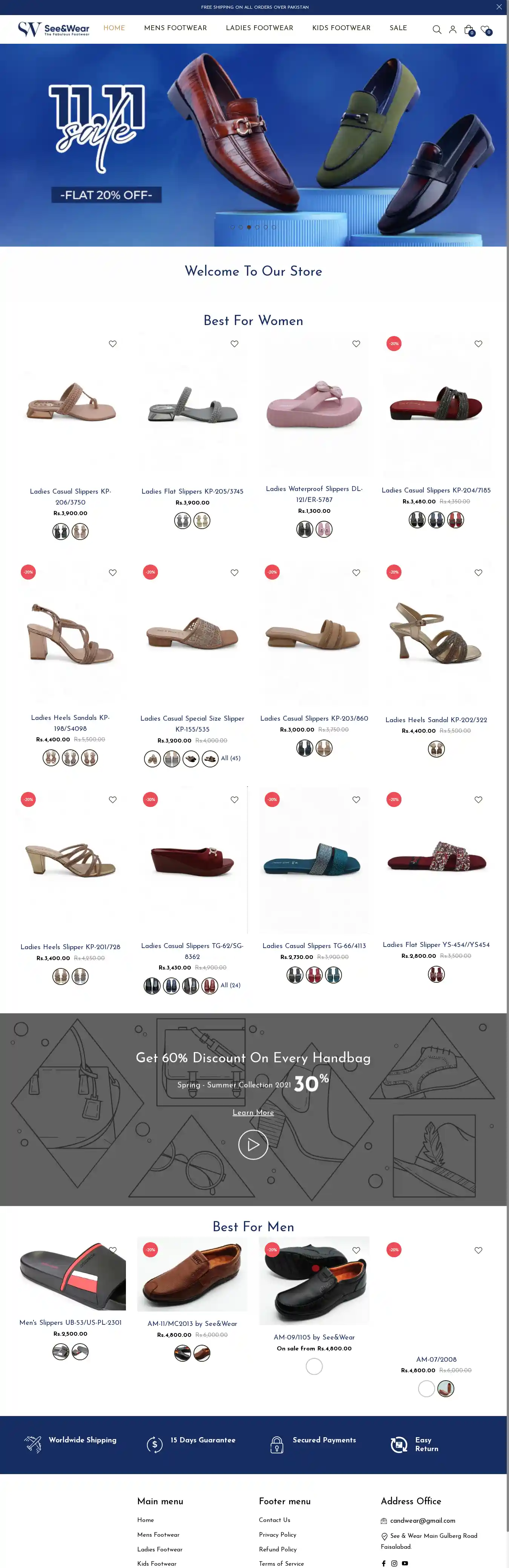Expand All (24) color variants list
This screenshot has height=1568, width=509.
pyautogui.click(x=231, y=985)
